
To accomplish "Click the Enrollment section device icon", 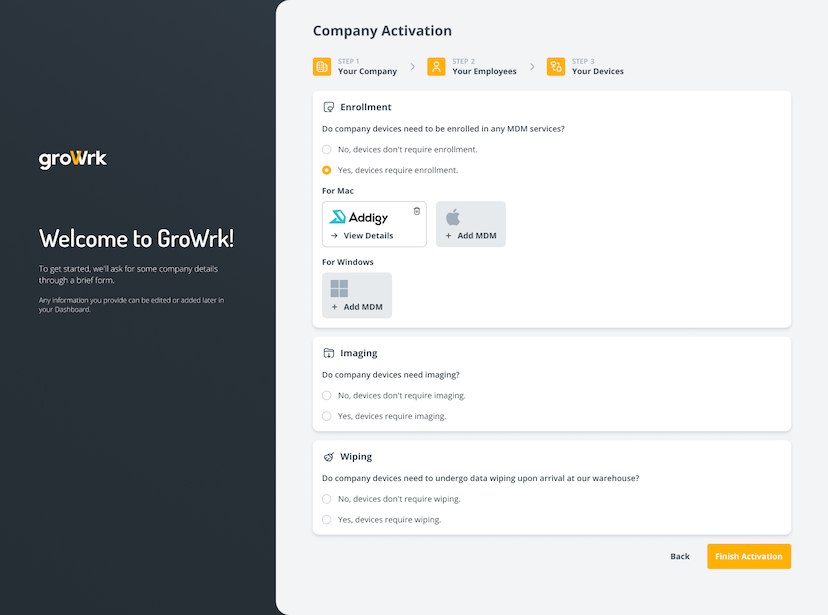I will coord(328,106).
